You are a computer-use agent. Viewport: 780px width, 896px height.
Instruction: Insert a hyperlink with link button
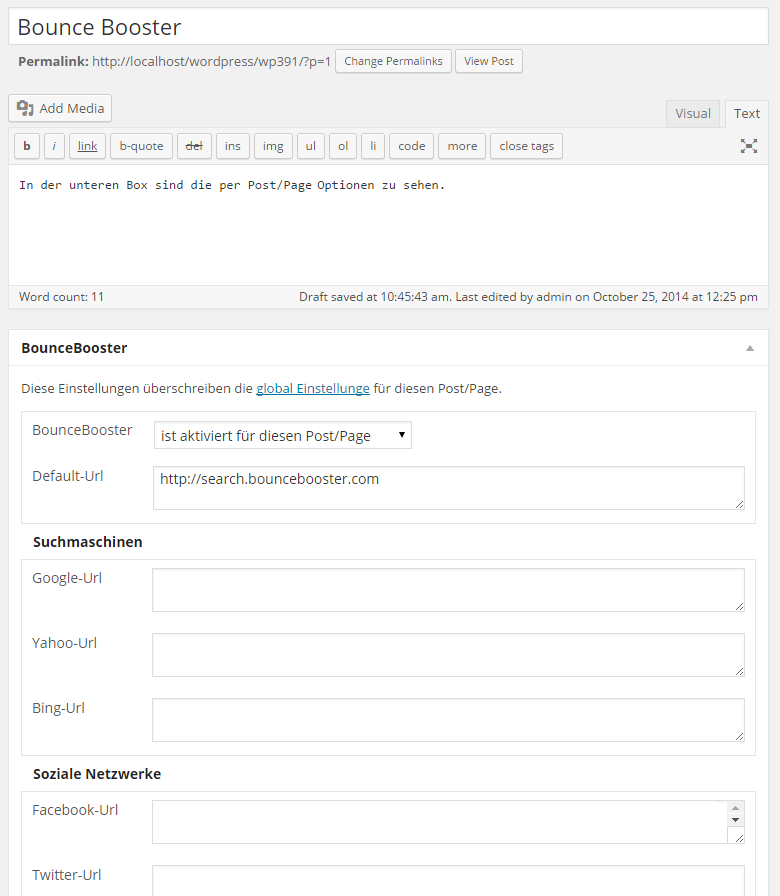point(87,146)
